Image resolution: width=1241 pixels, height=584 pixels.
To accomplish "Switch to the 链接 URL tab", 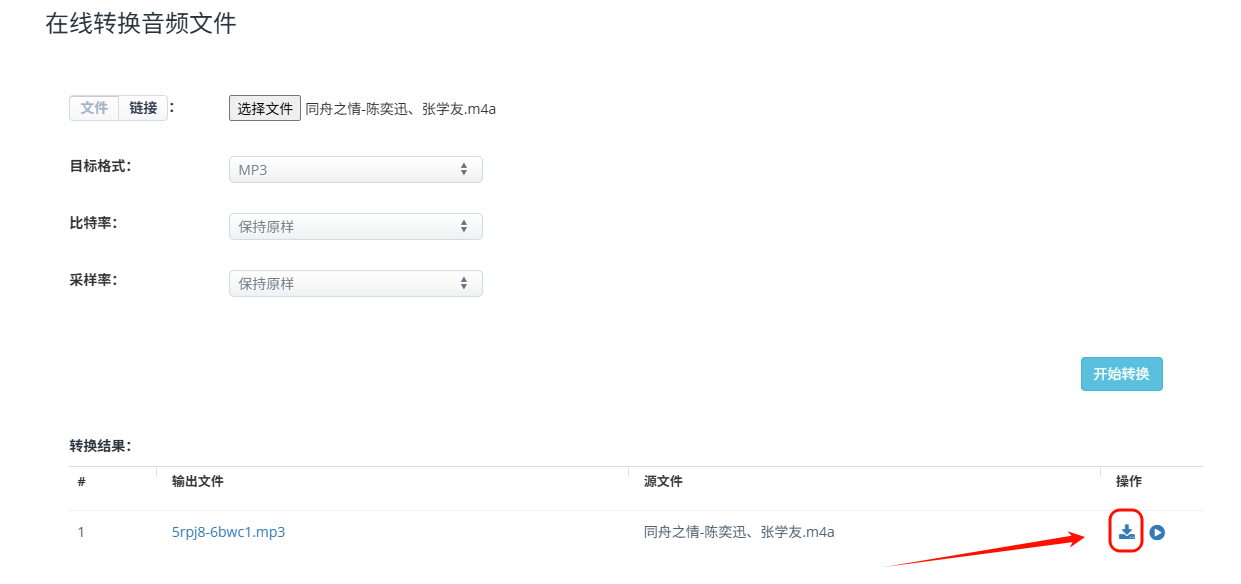I will (143, 108).
